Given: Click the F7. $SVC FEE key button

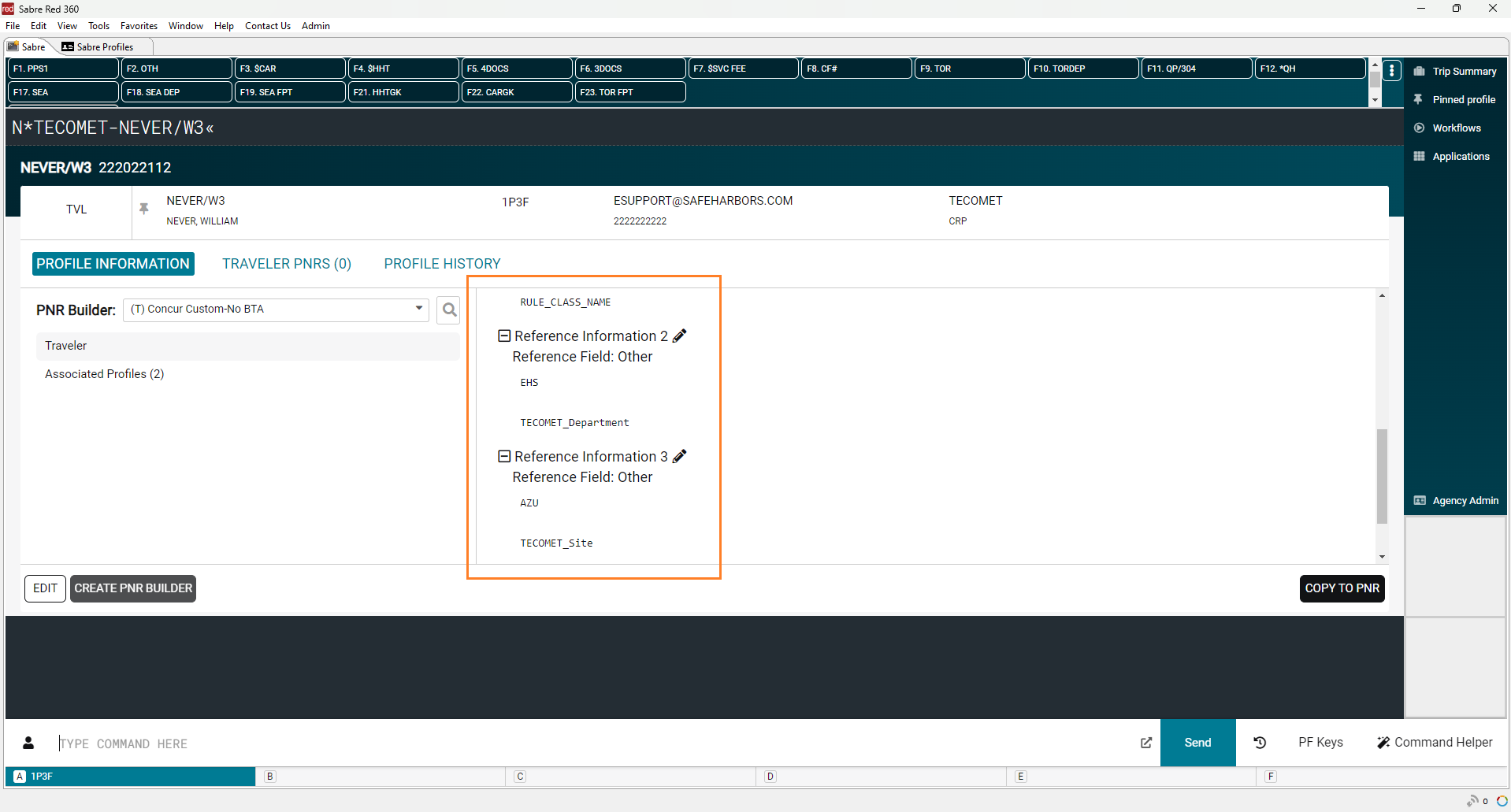Looking at the screenshot, I should (x=744, y=69).
